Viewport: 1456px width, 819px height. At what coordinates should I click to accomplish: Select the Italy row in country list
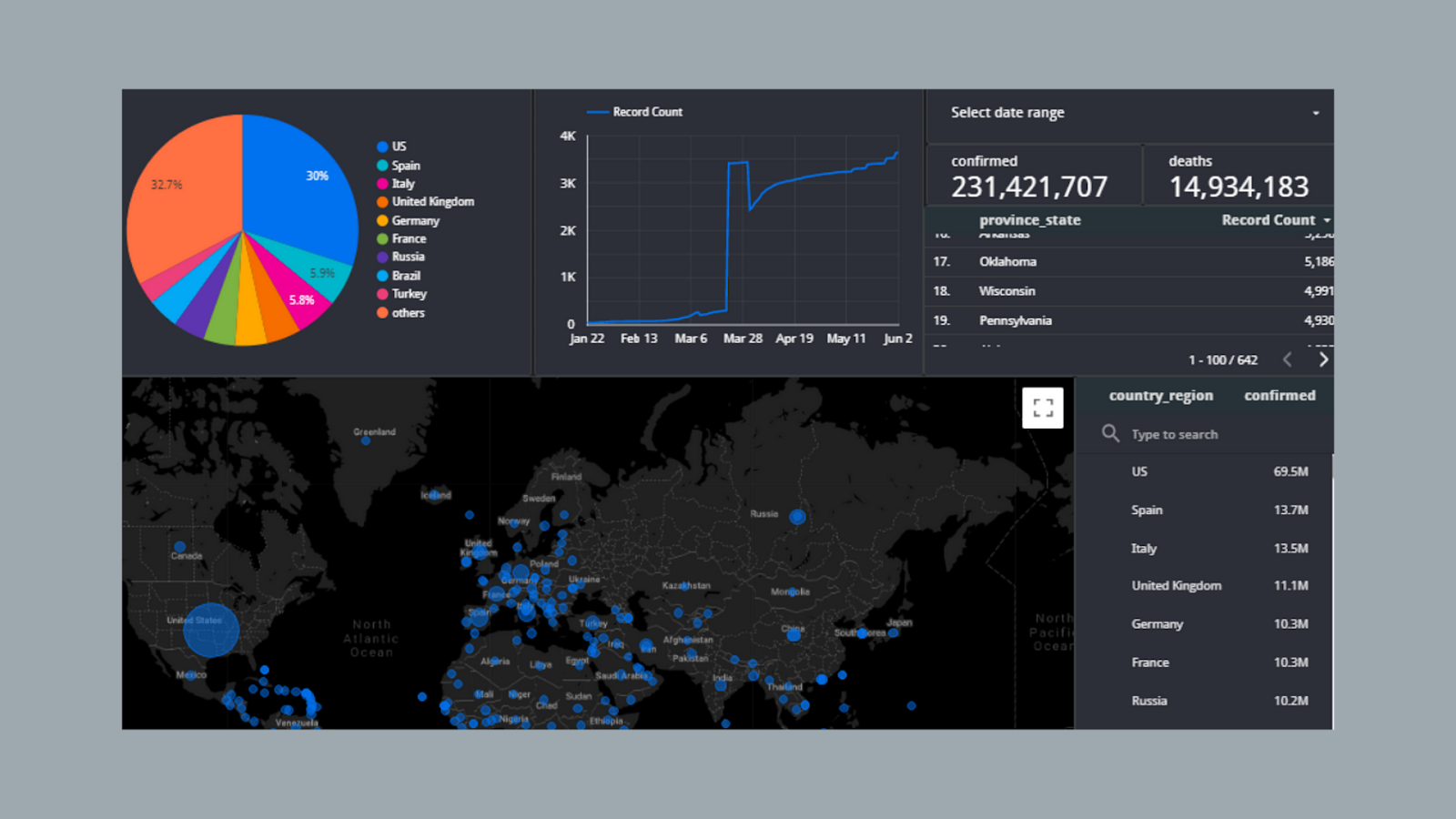coord(1204,548)
